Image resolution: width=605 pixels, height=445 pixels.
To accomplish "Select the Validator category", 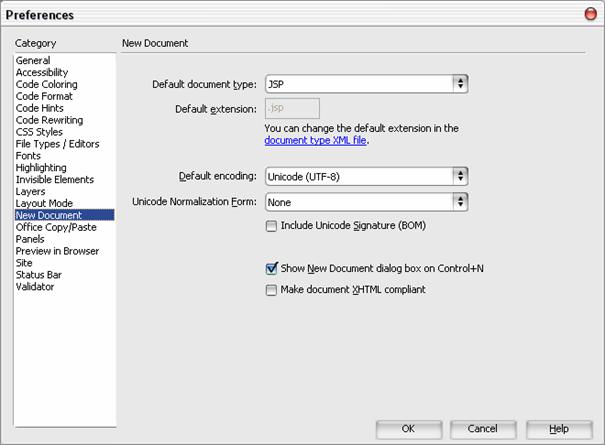I will click(x=35, y=287).
